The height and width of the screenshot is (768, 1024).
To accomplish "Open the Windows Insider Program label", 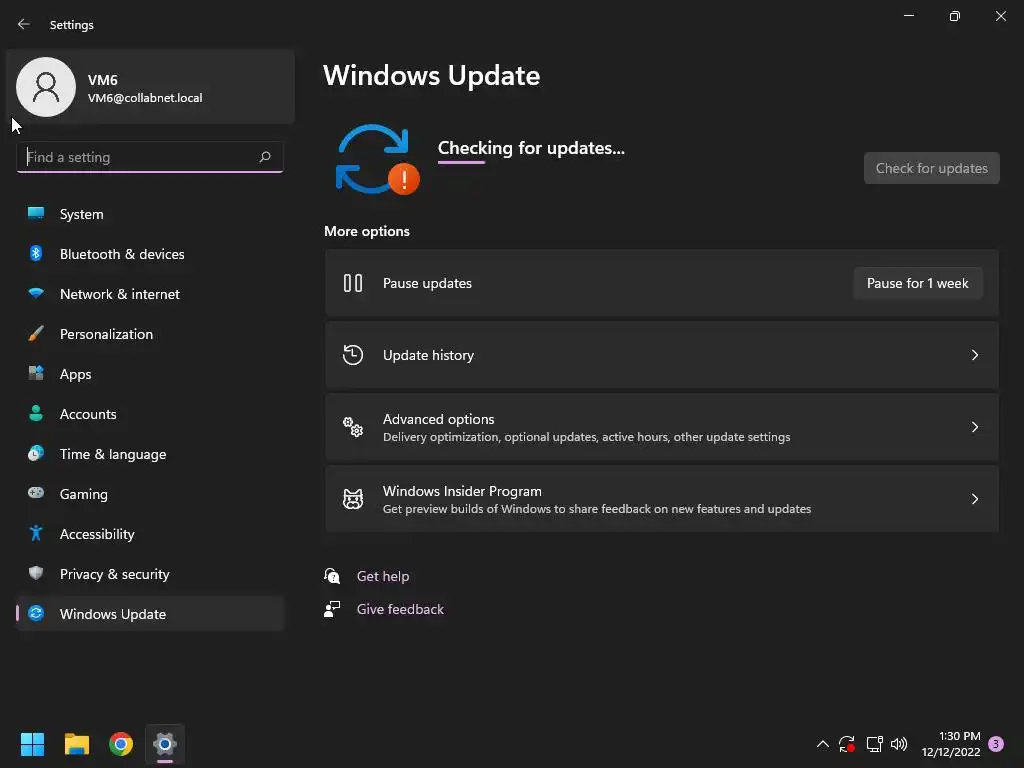I will click(x=462, y=490).
